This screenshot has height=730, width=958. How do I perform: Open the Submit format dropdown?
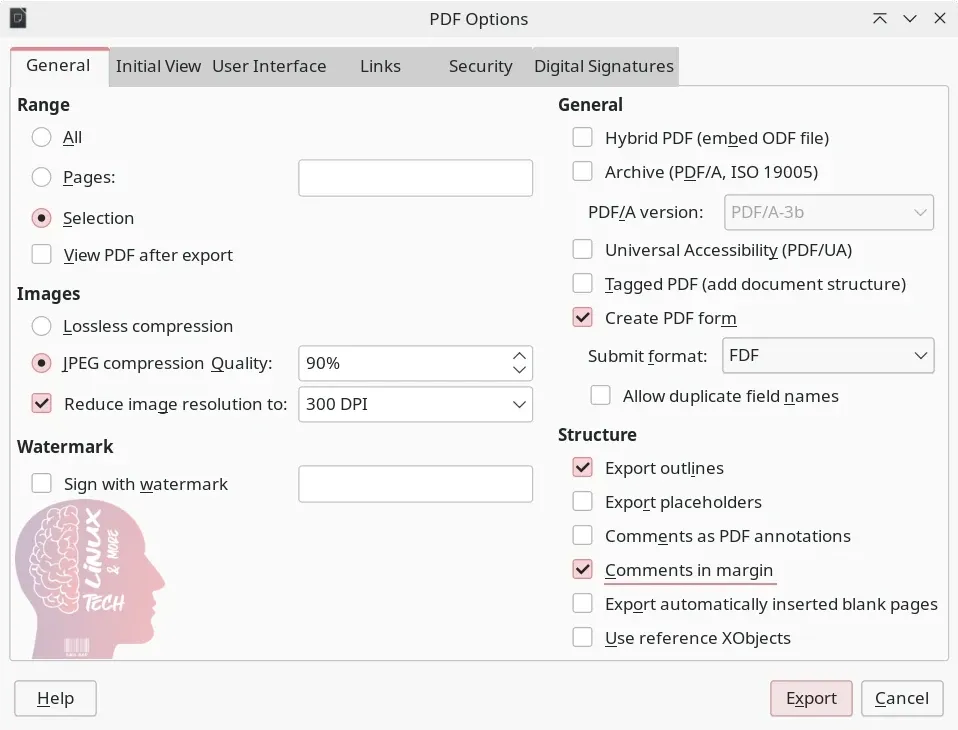click(828, 355)
